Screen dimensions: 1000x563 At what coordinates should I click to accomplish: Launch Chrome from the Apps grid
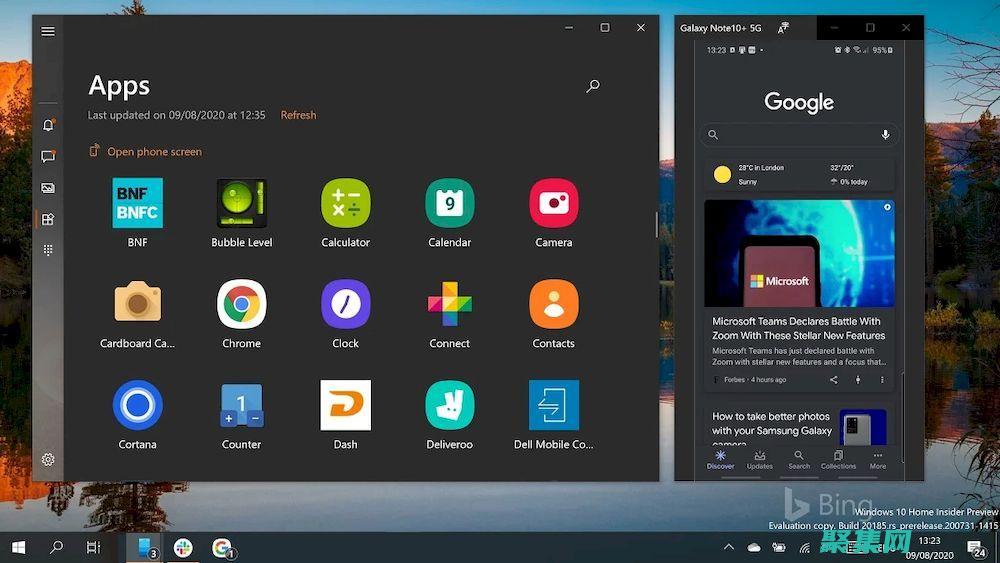(241, 304)
